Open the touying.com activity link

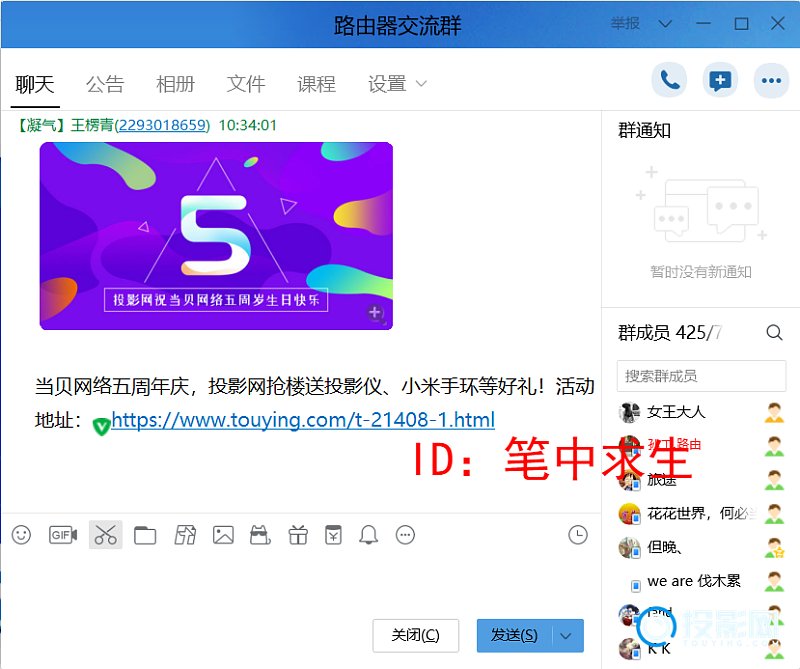[x=303, y=420]
